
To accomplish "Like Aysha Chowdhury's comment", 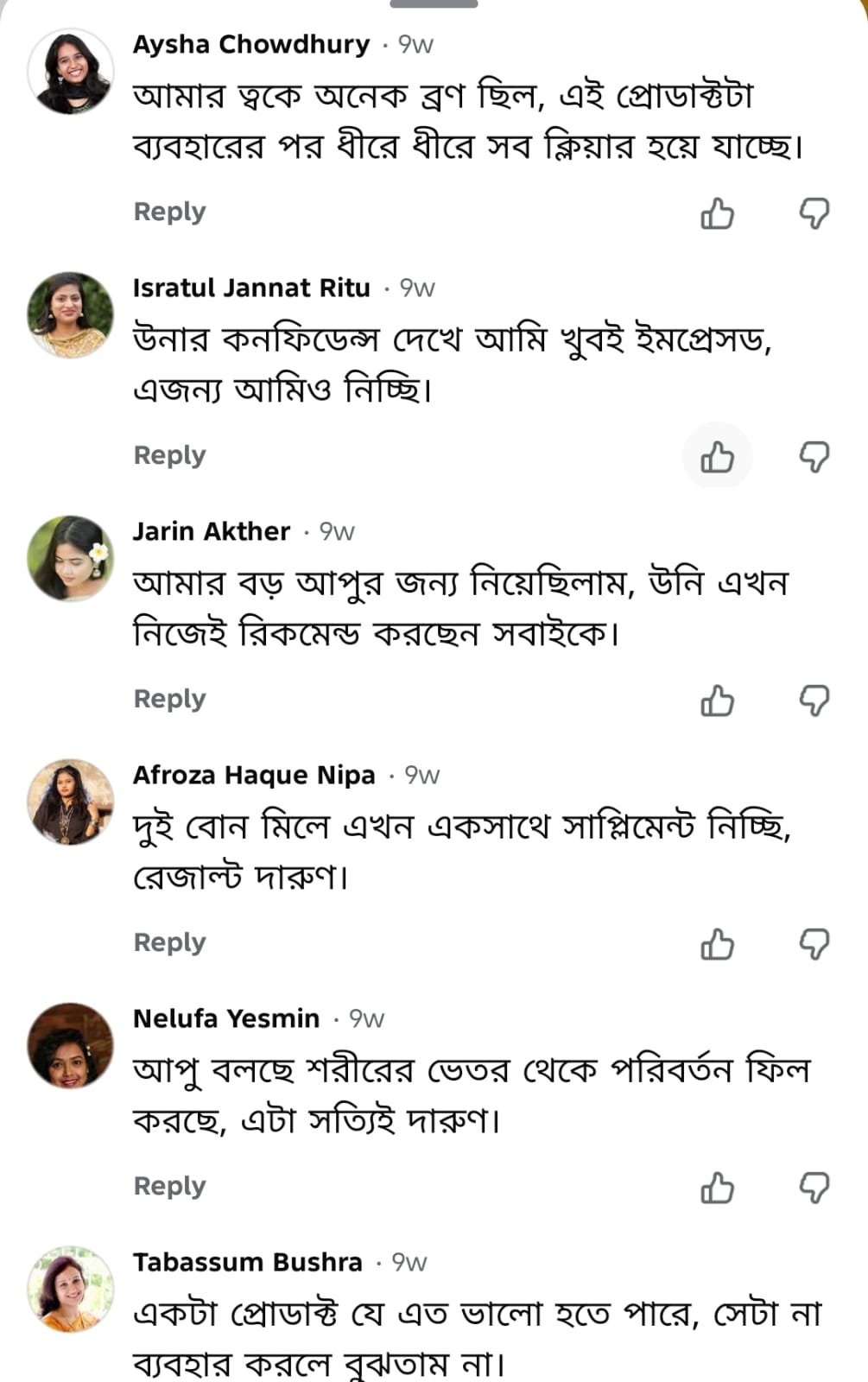I will coord(717,212).
